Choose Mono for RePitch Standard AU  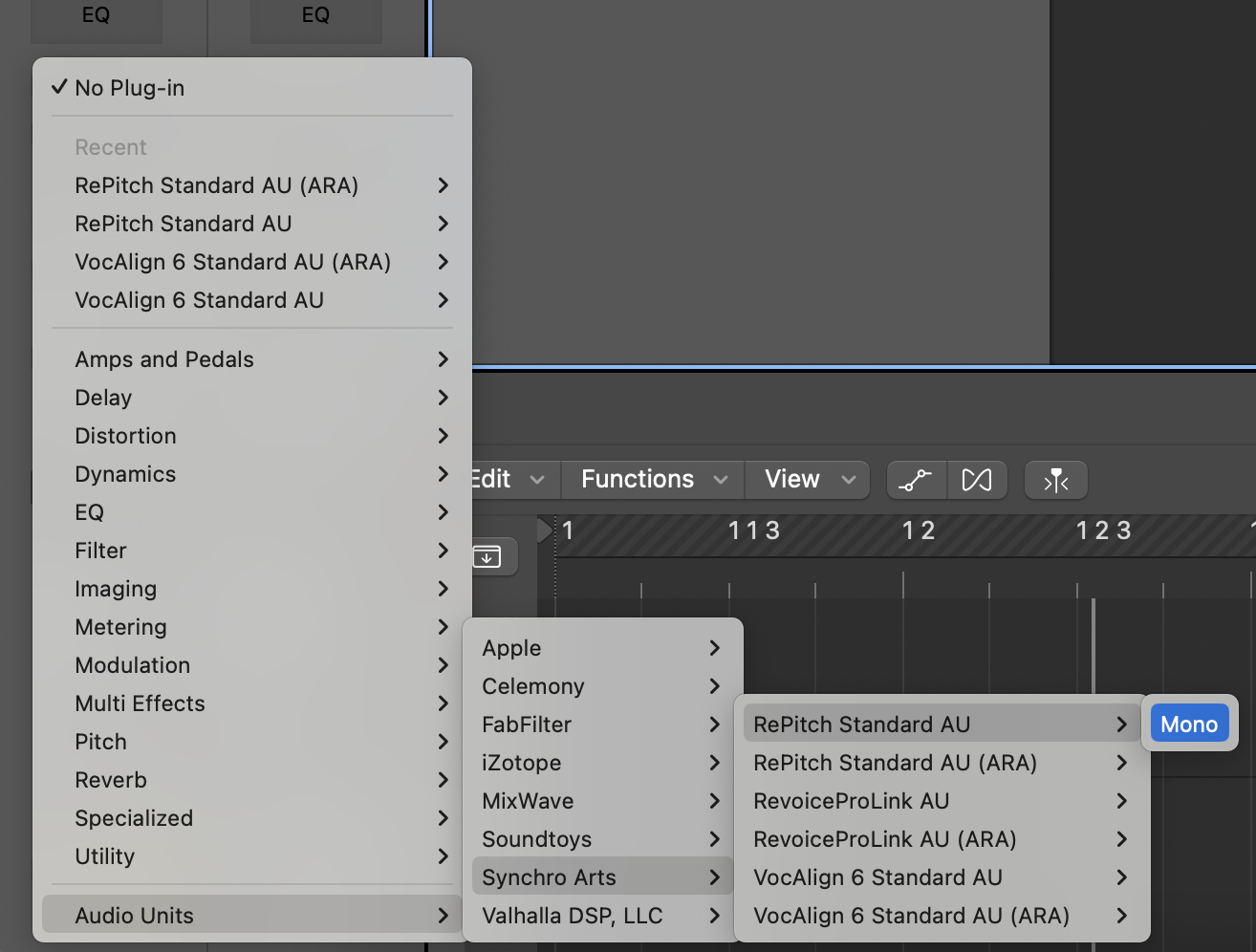[x=1188, y=725]
